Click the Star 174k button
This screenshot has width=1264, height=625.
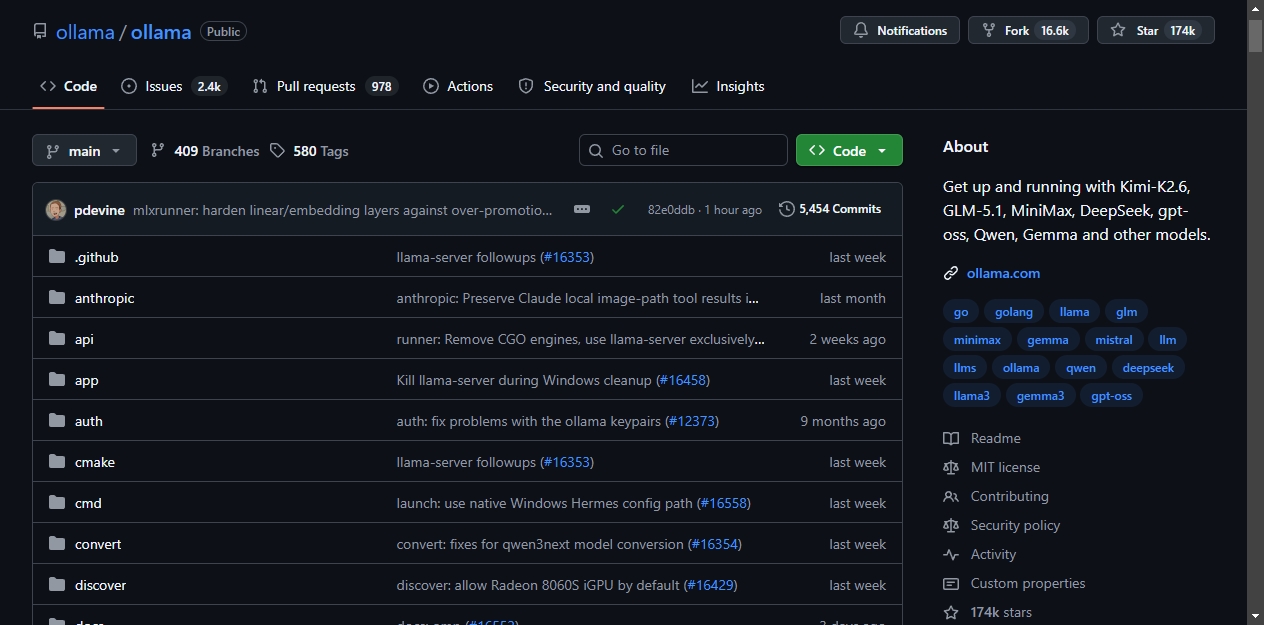[x=1156, y=31]
